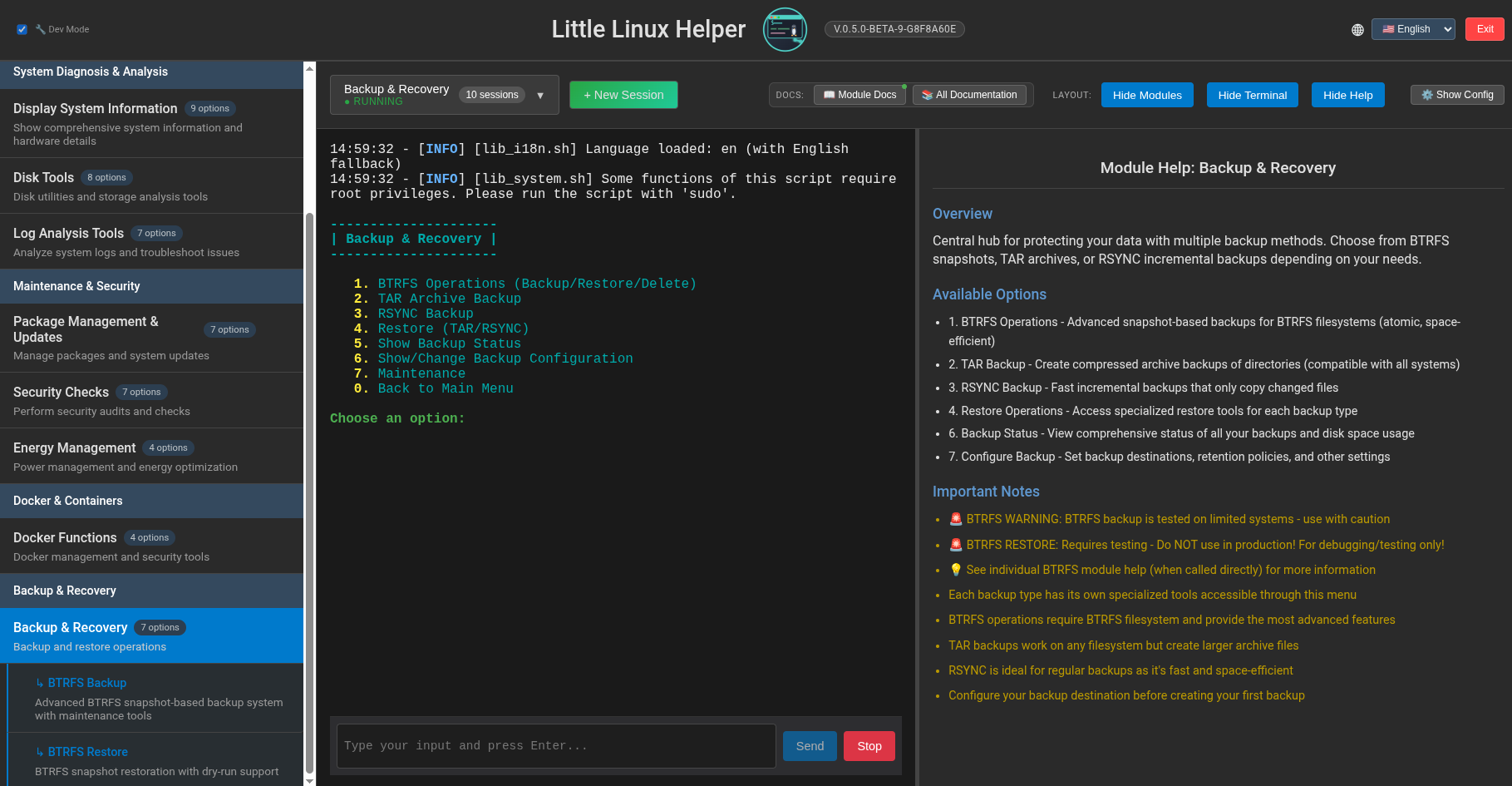This screenshot has height=786, width=1512.
Task: Click the Little Linux Helper logo icon
Action: 785,29
